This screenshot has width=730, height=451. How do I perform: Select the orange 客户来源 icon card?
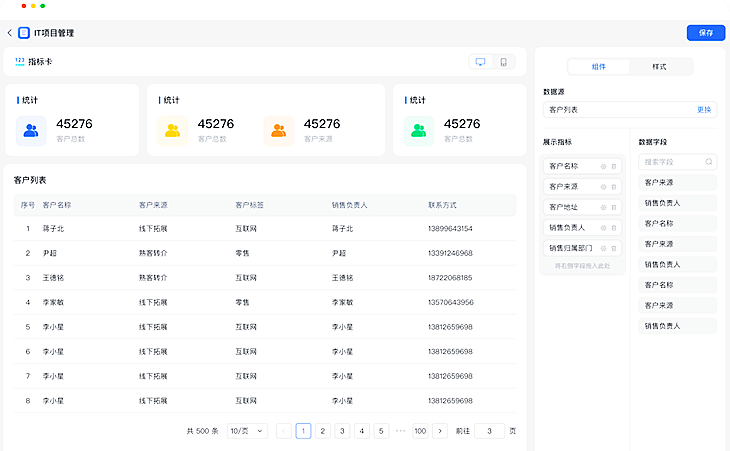[278, 131]
